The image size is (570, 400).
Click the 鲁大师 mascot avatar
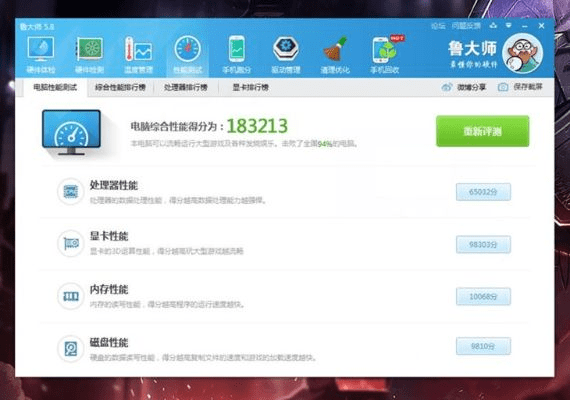[x=522, y=53]
